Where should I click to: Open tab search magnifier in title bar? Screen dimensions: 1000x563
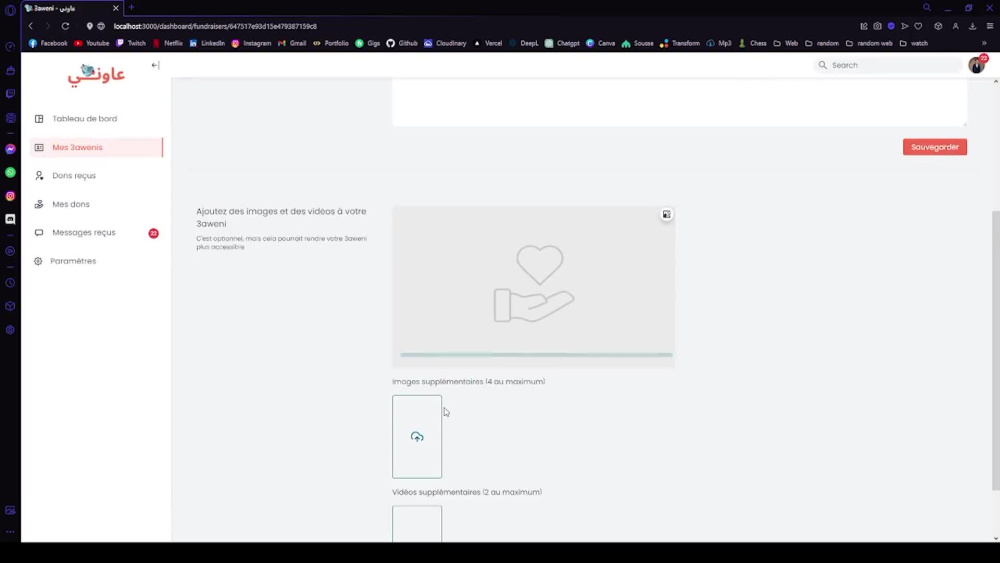[927, 8]
